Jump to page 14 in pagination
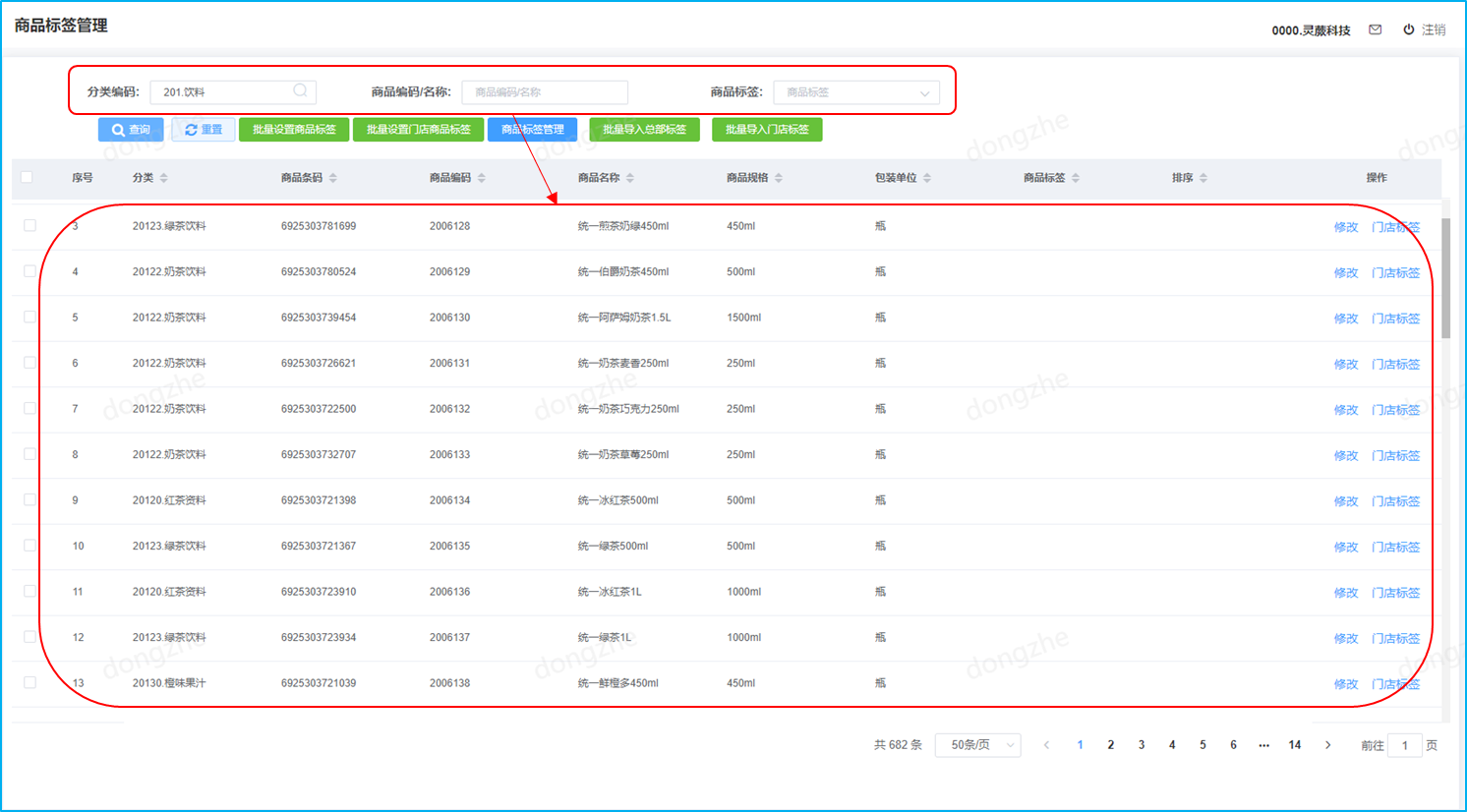Screen dimensions: 1467x812 [1294, 745]
